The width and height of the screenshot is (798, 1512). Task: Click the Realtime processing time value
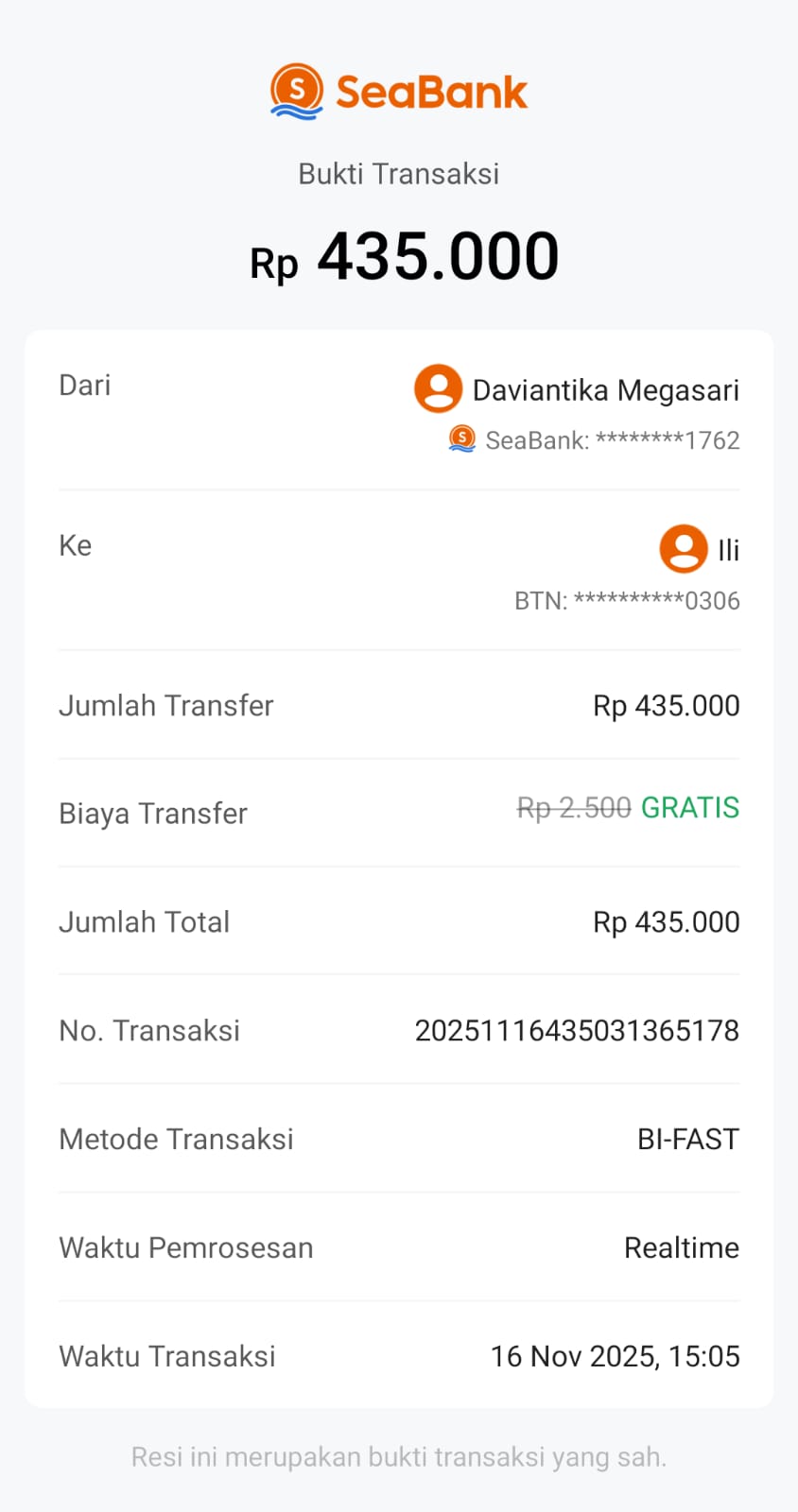pos(681,1247)
